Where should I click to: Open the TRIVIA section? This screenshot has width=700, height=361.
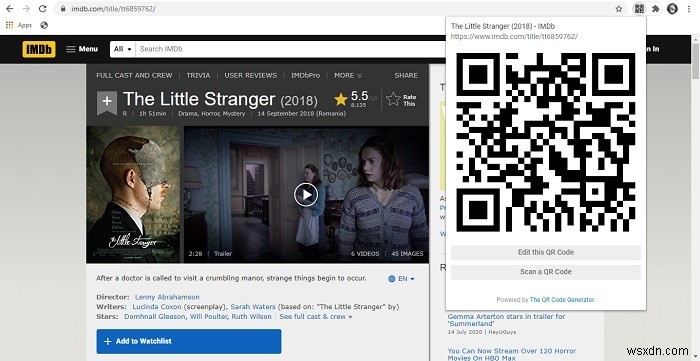point(198,75)
